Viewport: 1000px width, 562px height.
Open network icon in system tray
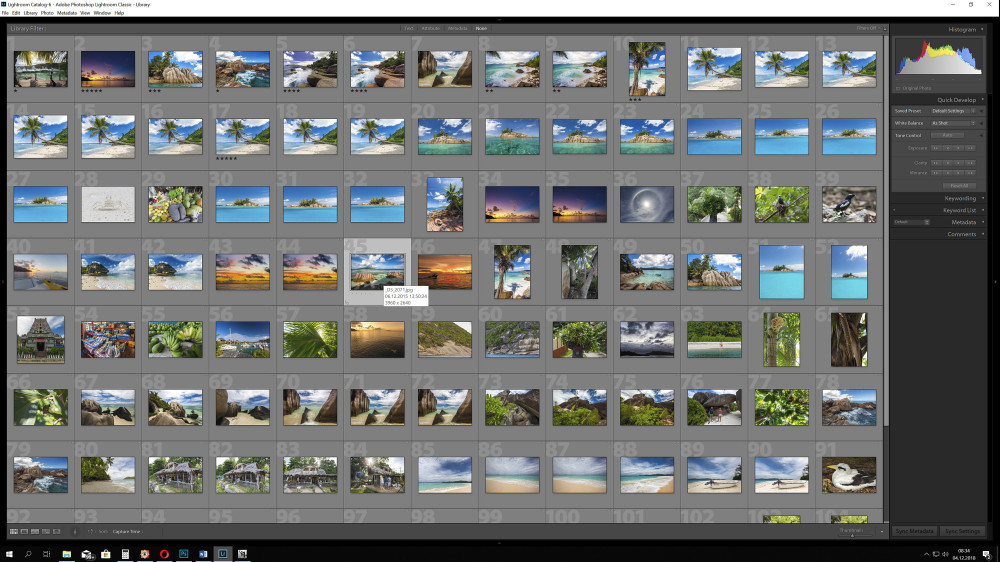(936, 554)
